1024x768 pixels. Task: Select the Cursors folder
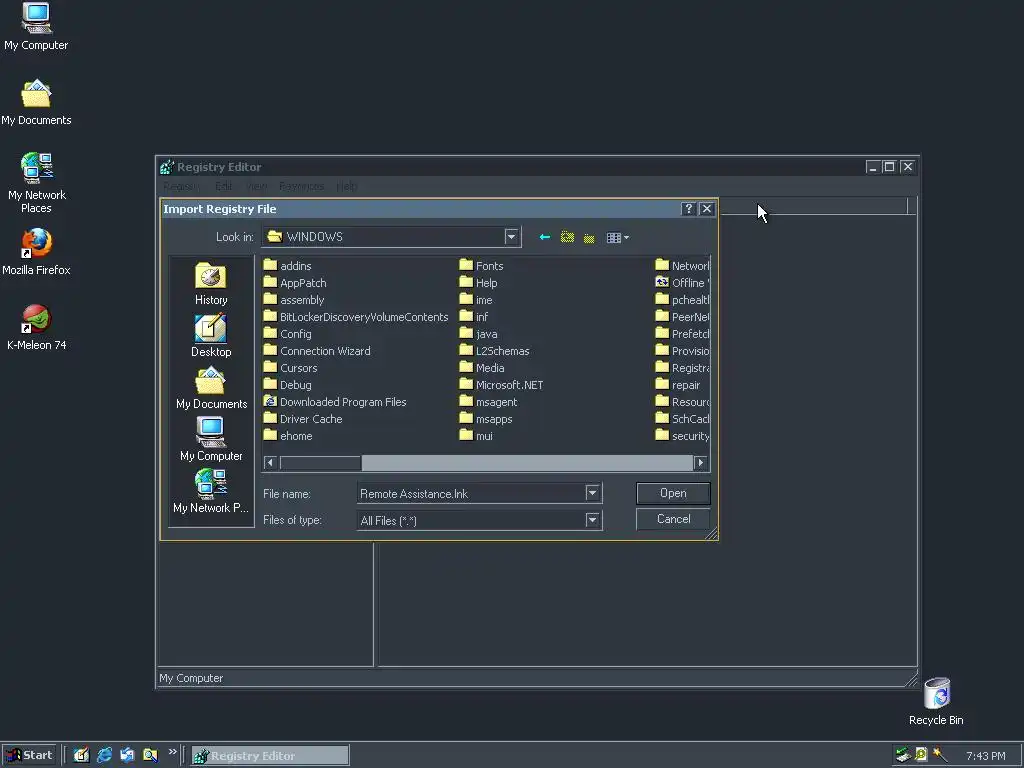point(290,368)
